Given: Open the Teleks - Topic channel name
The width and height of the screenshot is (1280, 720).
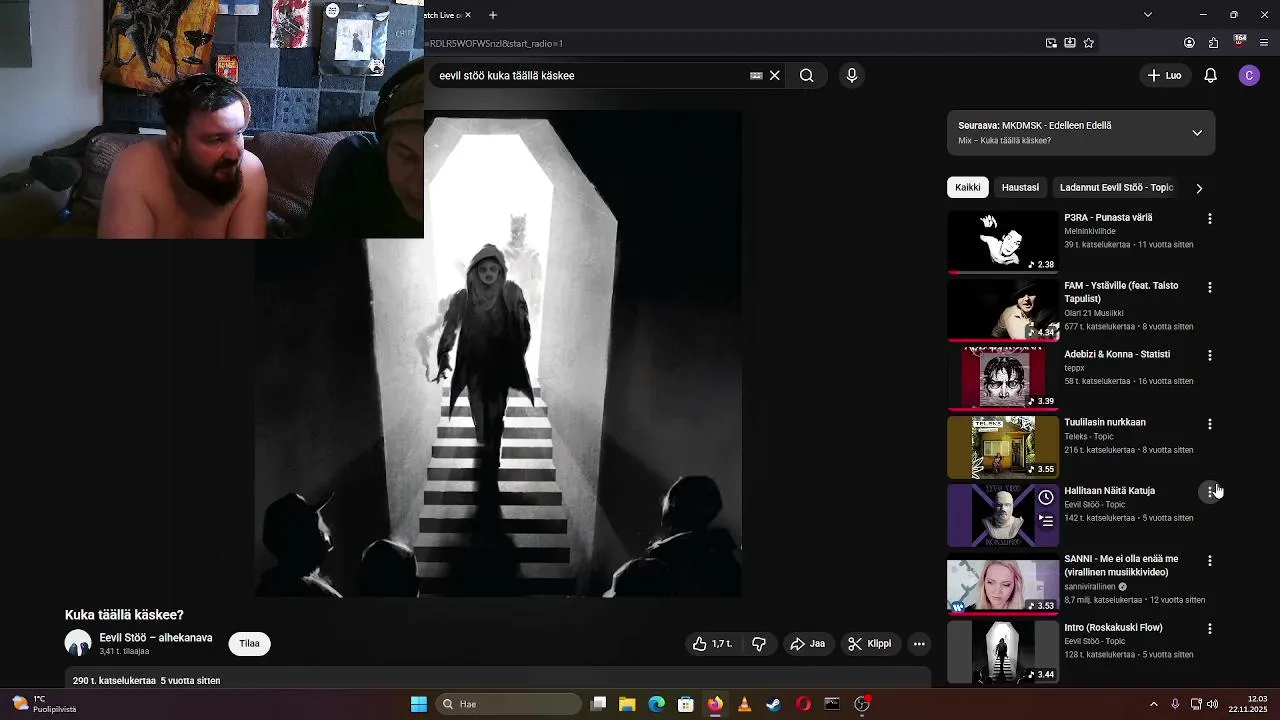Looking at the screenshot, I should pos(1088,436).
